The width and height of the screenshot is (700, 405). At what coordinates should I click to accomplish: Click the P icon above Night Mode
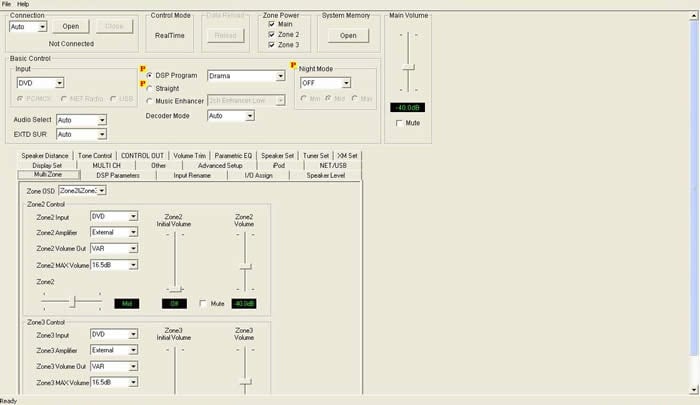pos(294,66)
